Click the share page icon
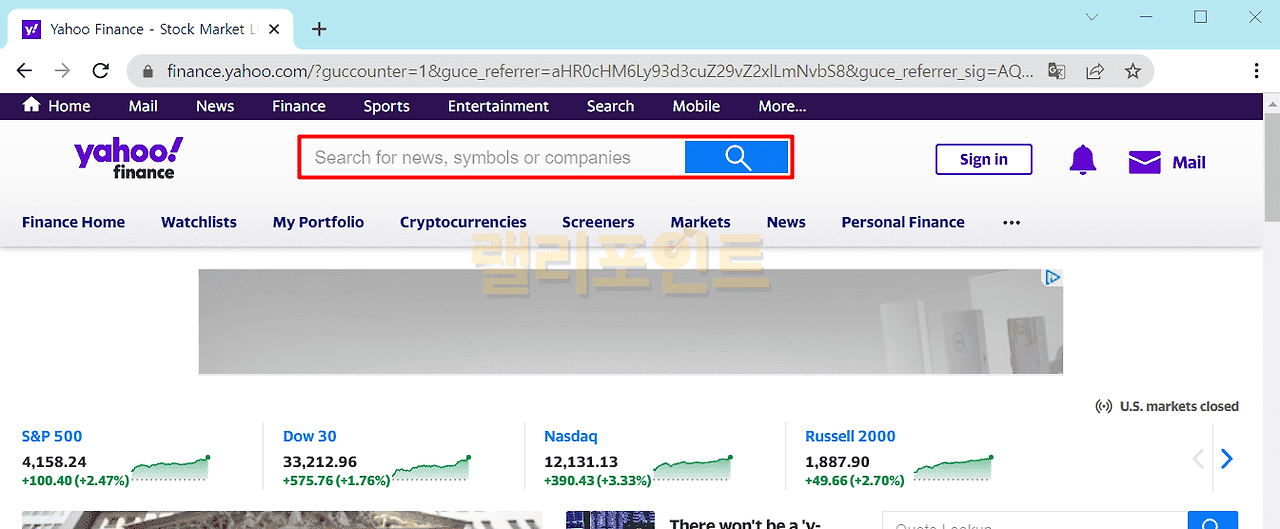Screen dimensions: 1280x529 pyautogui.click(x=1095, y=71)
